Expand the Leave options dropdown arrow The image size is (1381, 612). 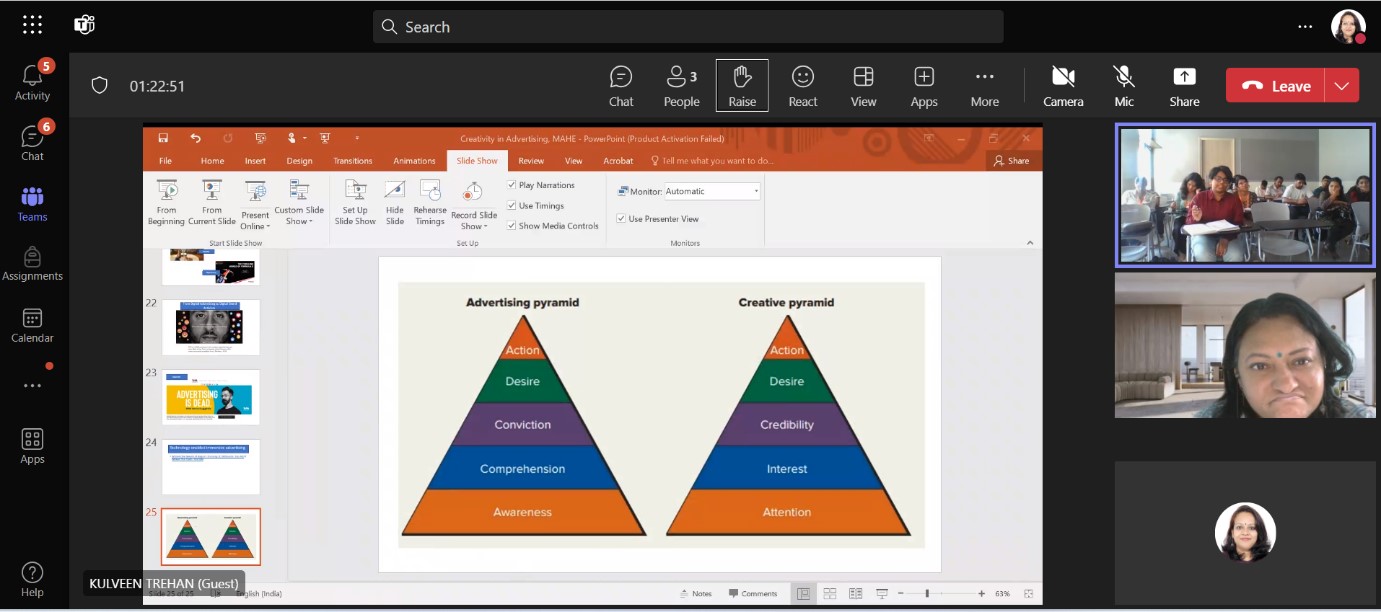(1342, 86)
